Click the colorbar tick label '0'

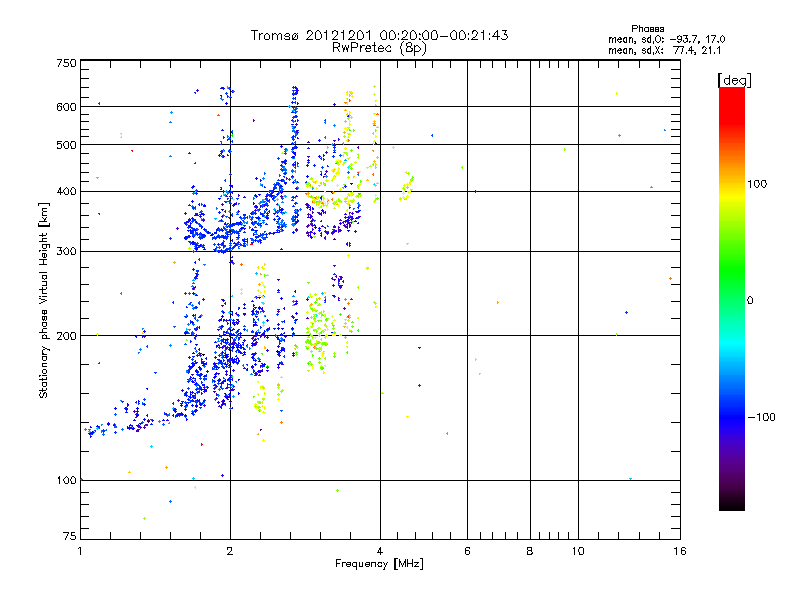[x=750, y=301]
